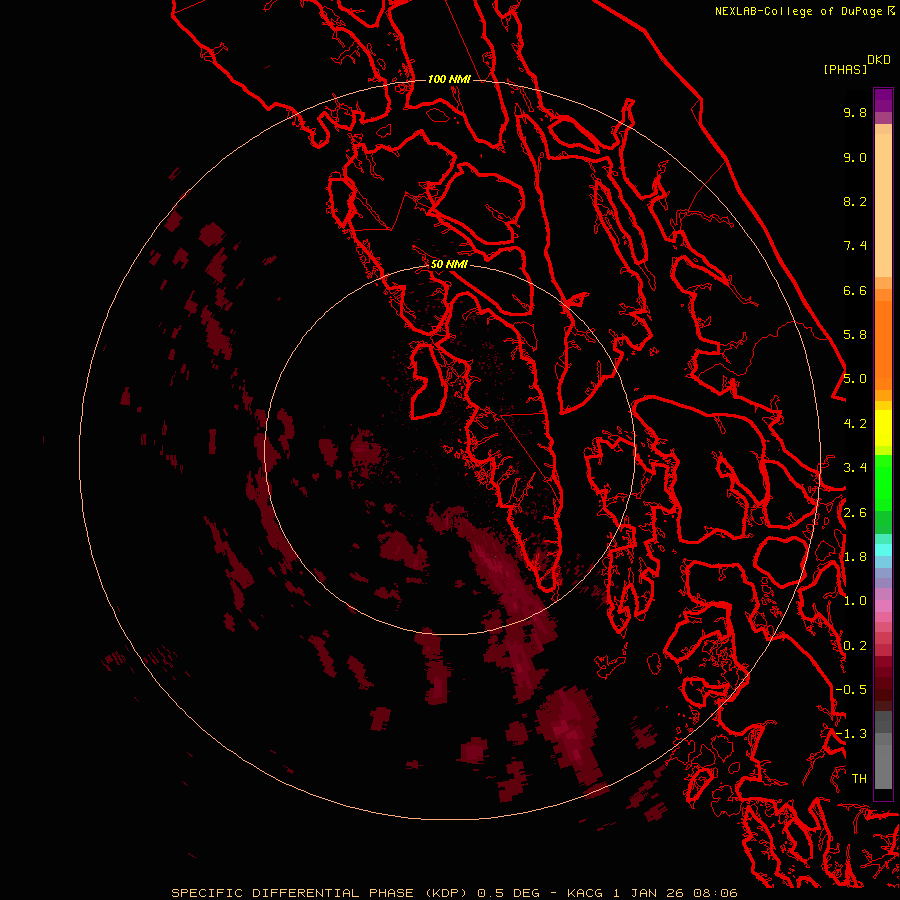Click the 4.2 legend value

click(855, 424)
